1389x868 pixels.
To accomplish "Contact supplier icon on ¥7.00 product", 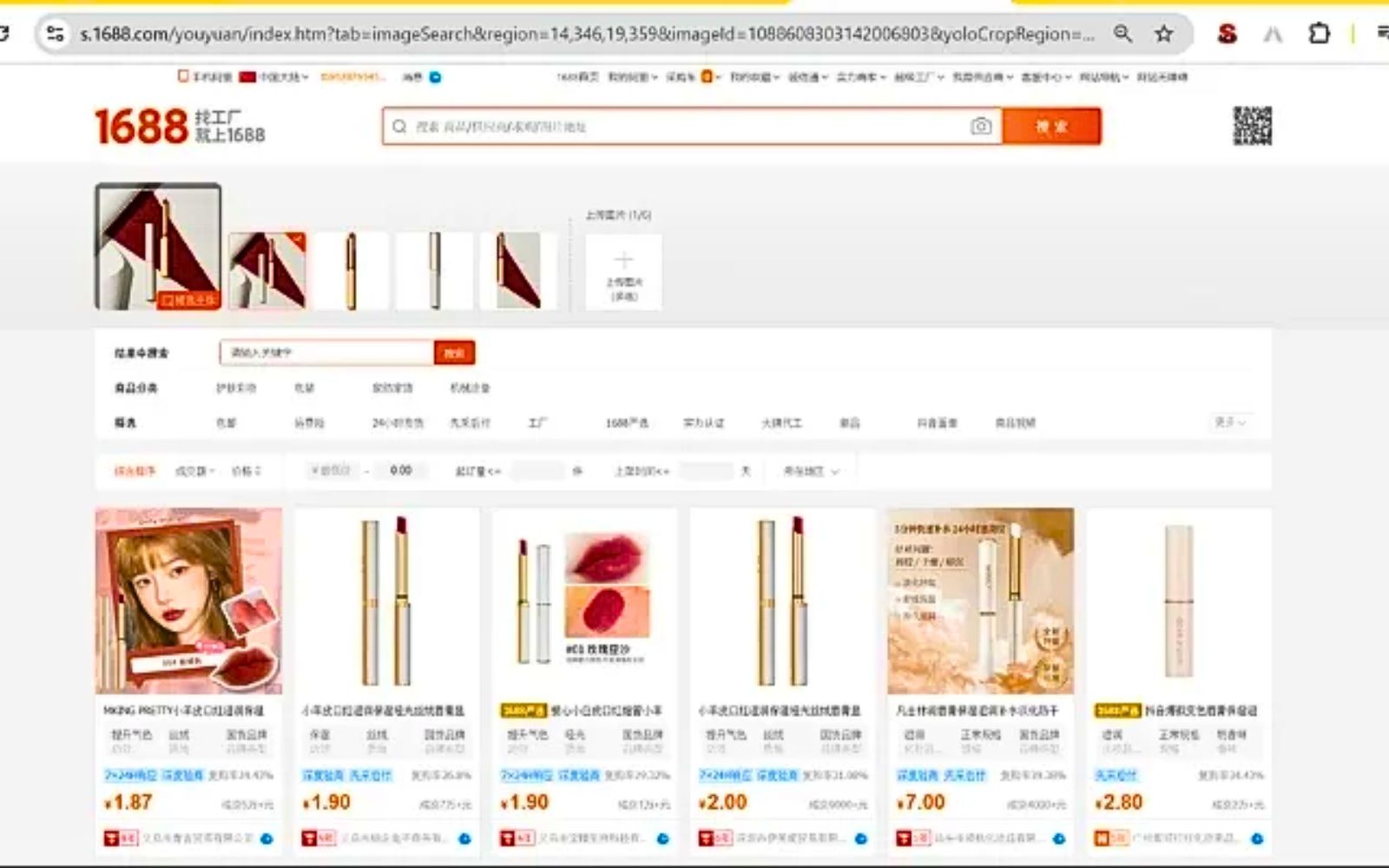I will [x=1059, y=838].
